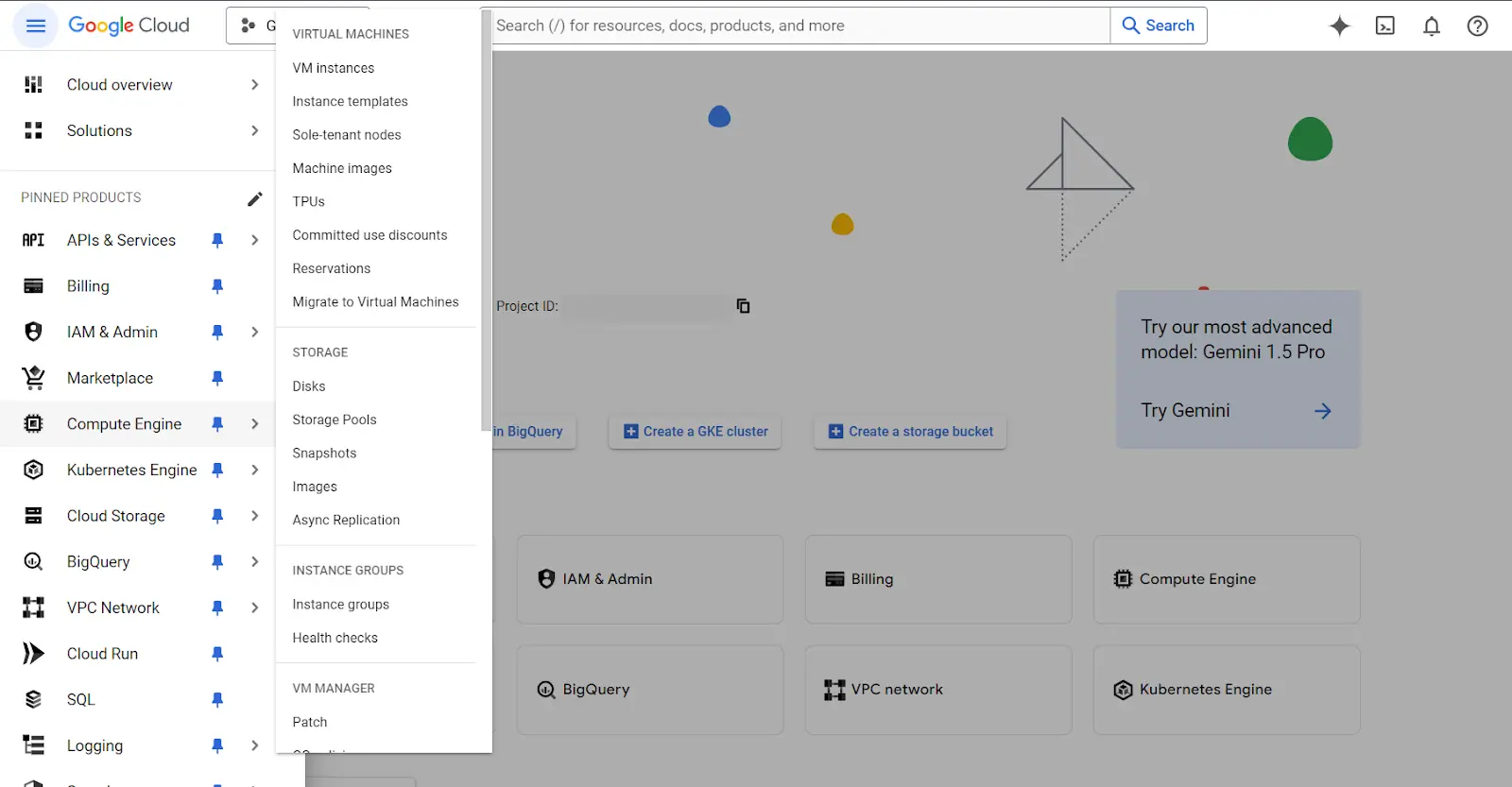1512x787 pixels.
Task: Expand the Kubernetes Engine submenu chevron
Action: [254, 470]
